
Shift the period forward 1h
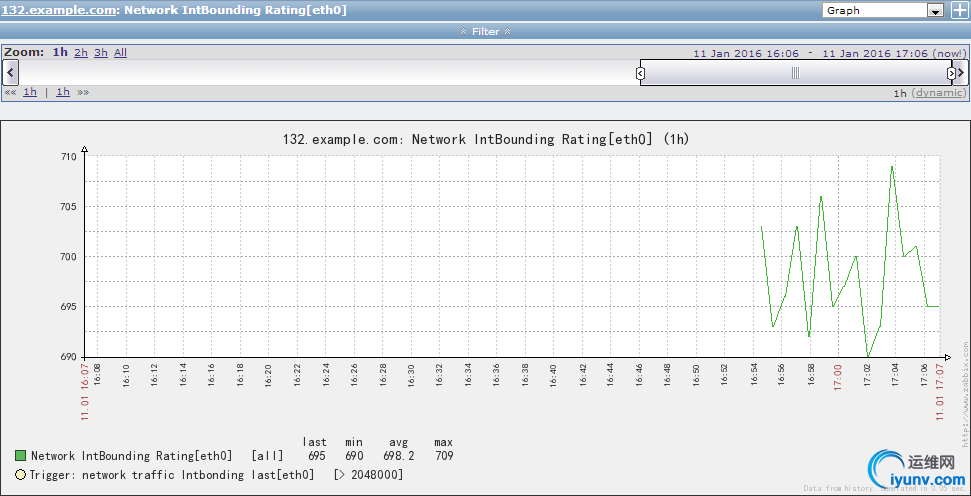[63, 92]
